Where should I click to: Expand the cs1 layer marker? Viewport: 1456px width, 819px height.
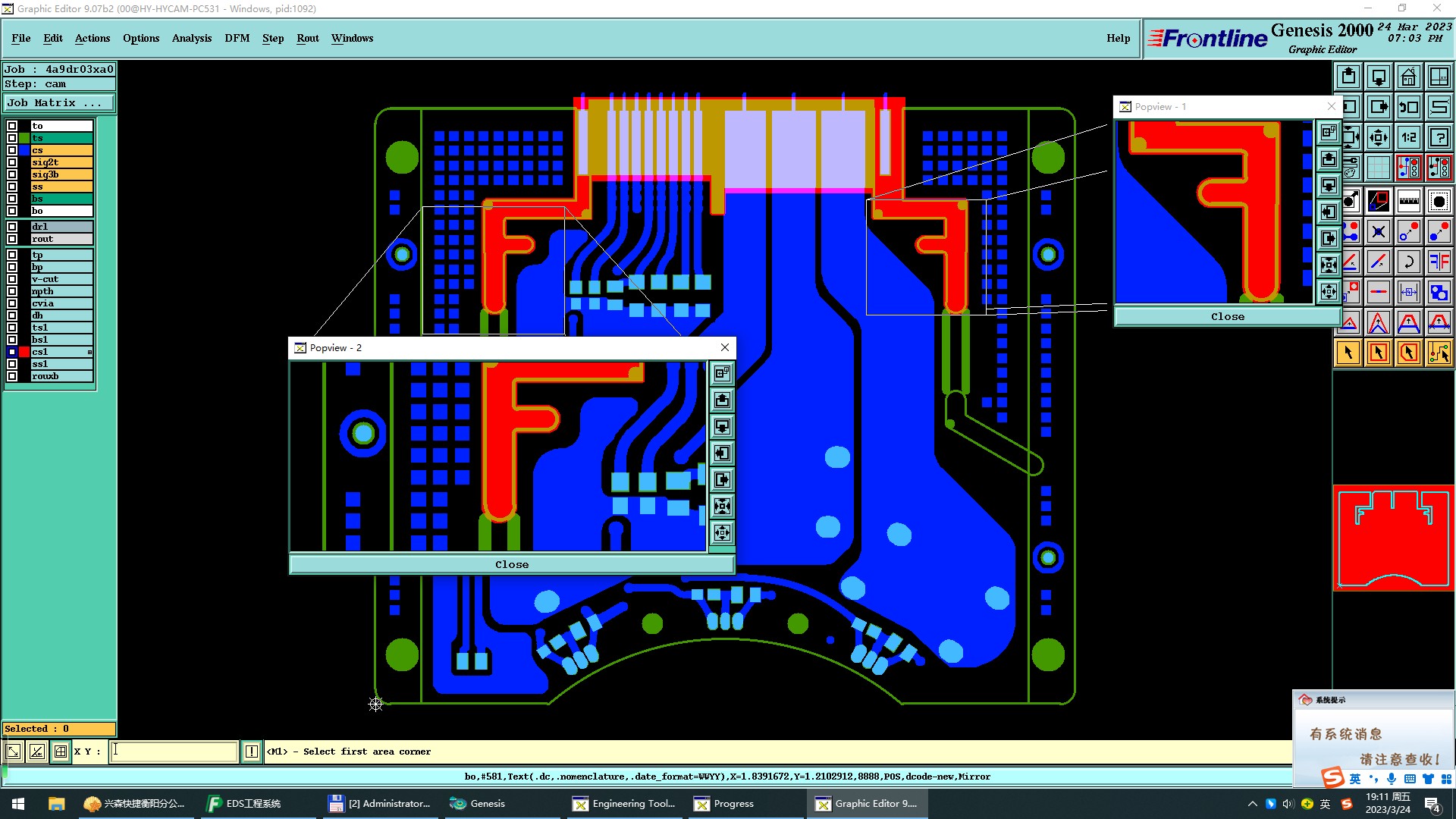click(x=89, y=352)
